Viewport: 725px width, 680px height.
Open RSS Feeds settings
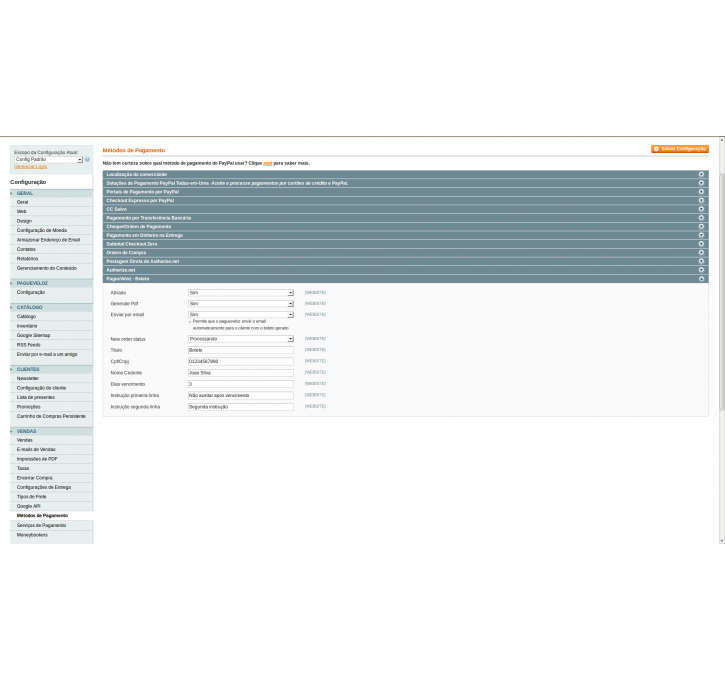coord(29,345)
